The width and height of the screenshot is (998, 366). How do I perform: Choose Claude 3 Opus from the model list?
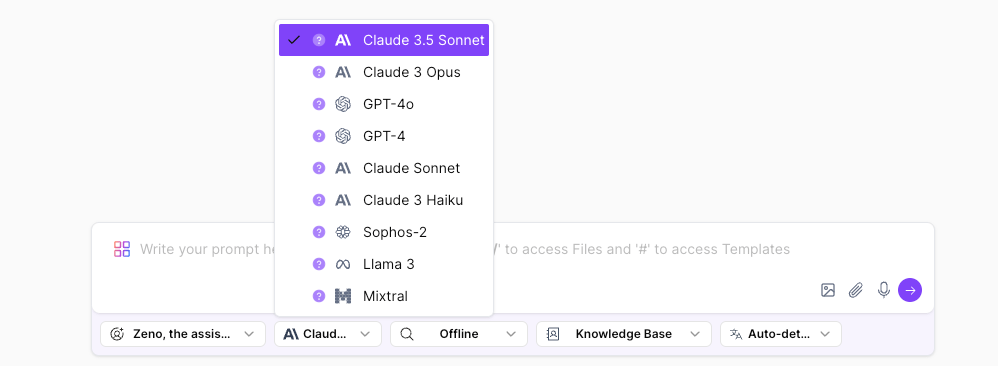[384, 72]
